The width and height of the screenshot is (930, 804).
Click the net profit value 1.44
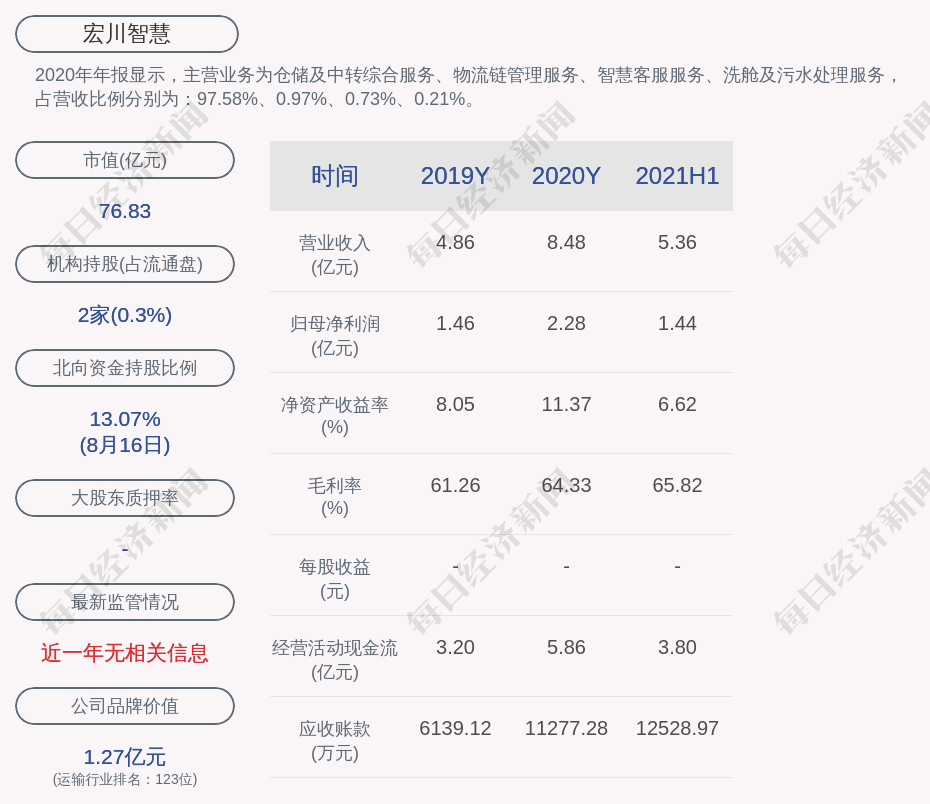point(677,324)
